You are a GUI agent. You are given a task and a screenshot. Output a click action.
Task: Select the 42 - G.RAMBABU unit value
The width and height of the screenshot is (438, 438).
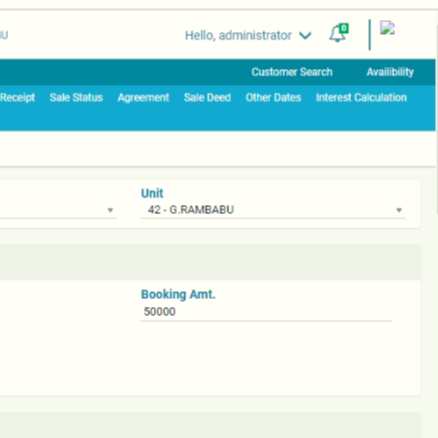pyautogui.click(x=191, y=210)
